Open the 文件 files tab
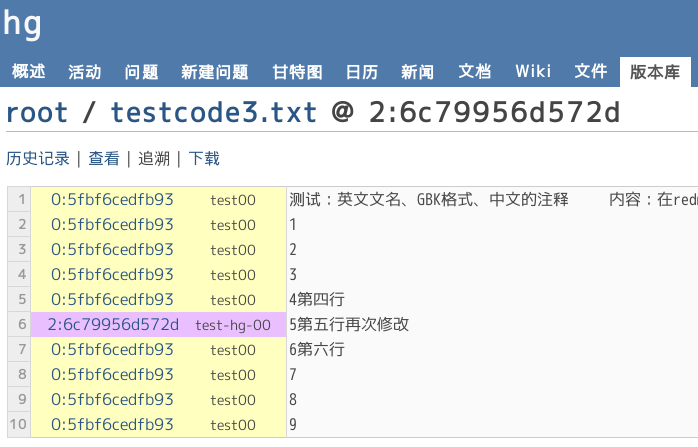 point(590,71)
